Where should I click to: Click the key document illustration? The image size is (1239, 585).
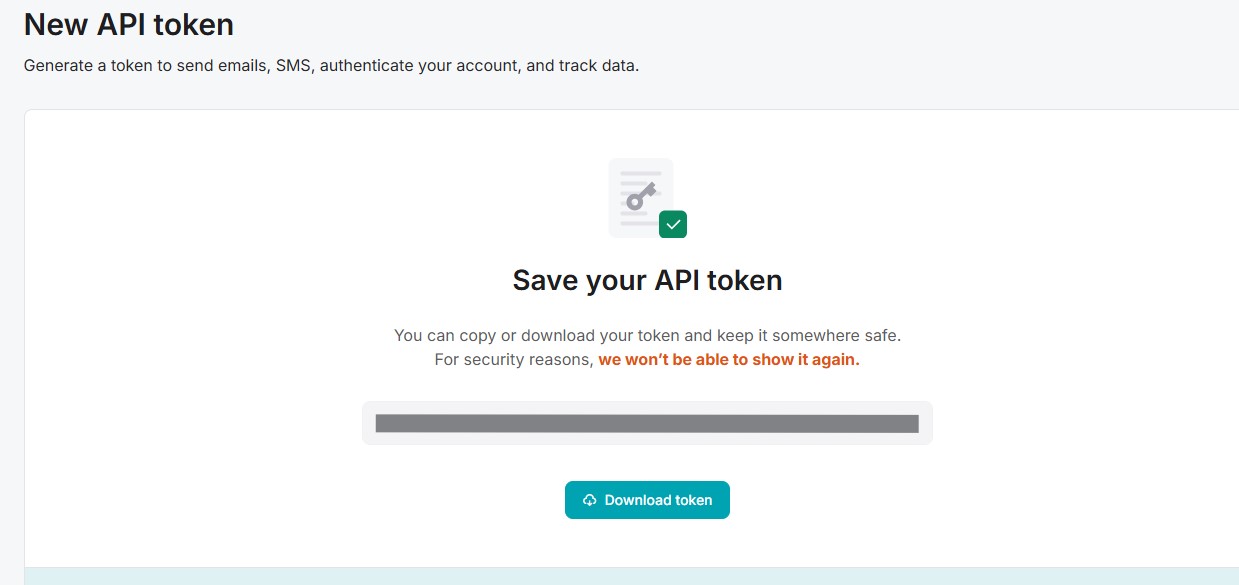click(641, 198)
